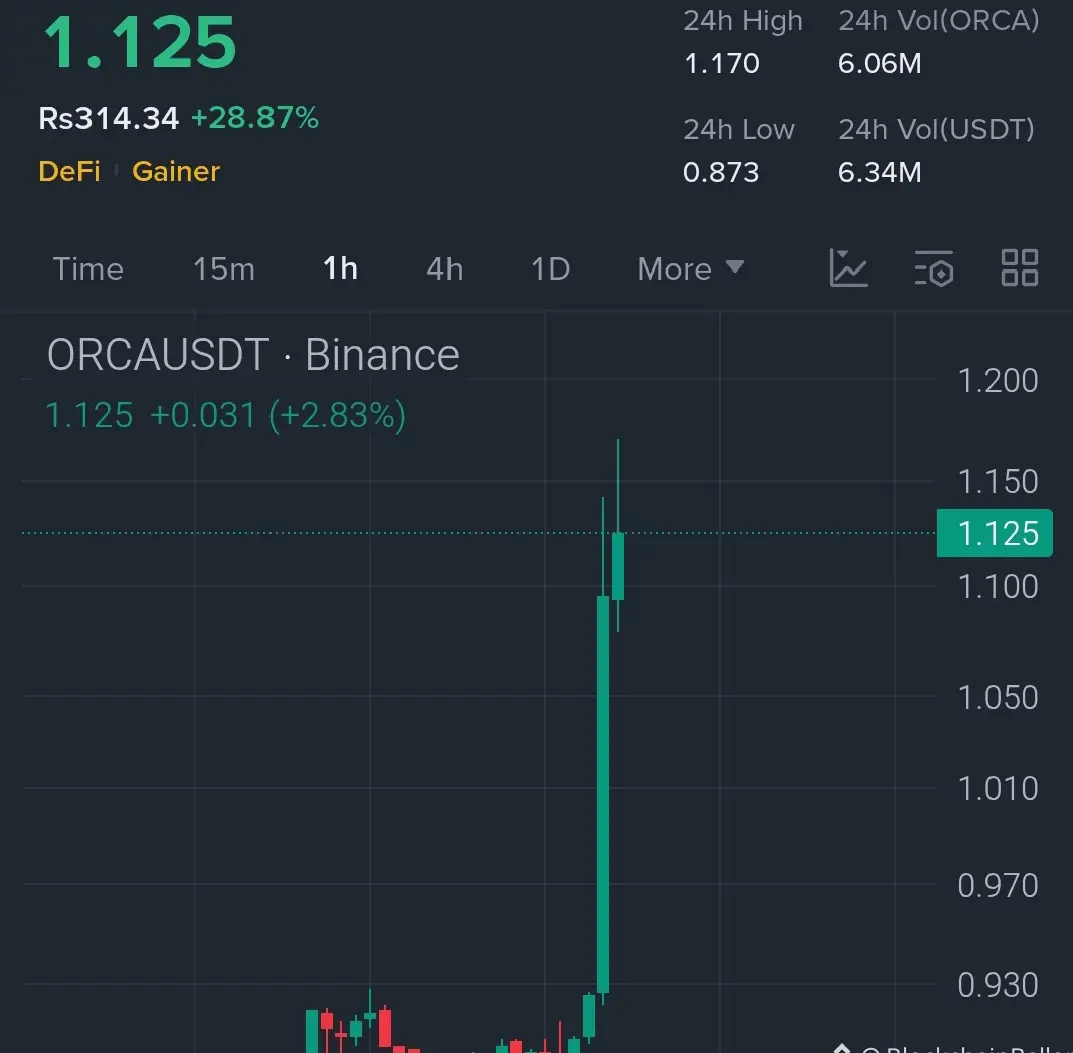The image size is (1073, 1053).
Task: Click the tall green breakout candle
Action: (603, 794)
